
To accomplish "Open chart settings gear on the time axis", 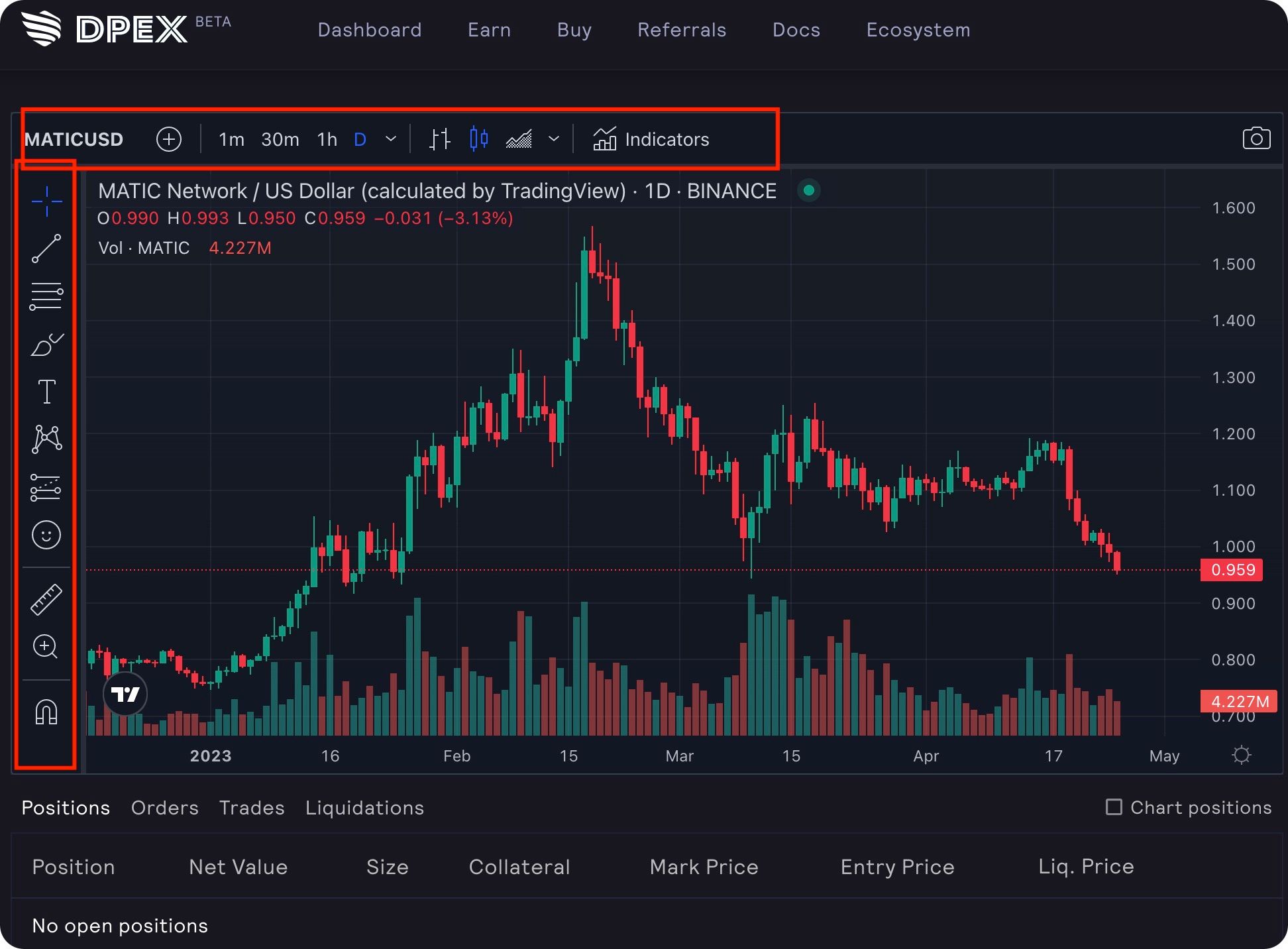I will tap(1241, 755).
